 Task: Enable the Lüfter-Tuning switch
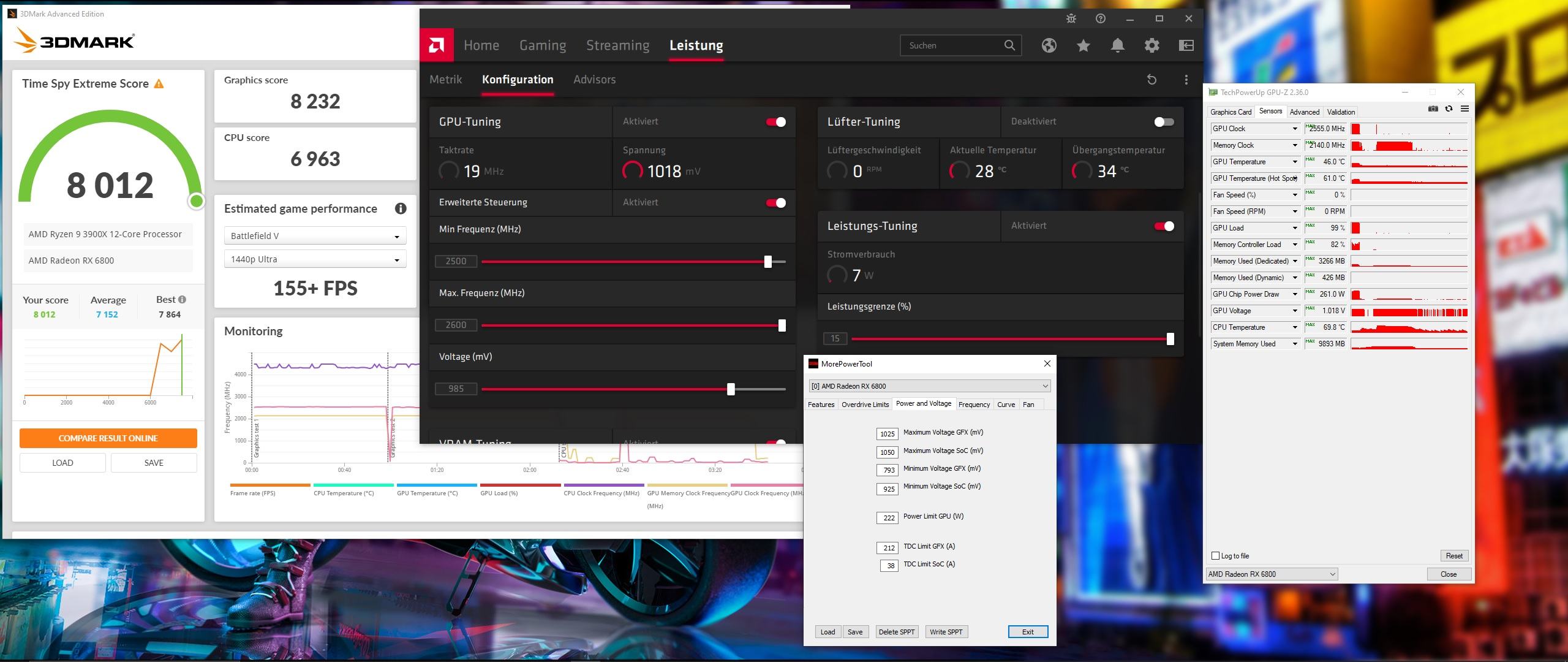tap(1164, 122)
